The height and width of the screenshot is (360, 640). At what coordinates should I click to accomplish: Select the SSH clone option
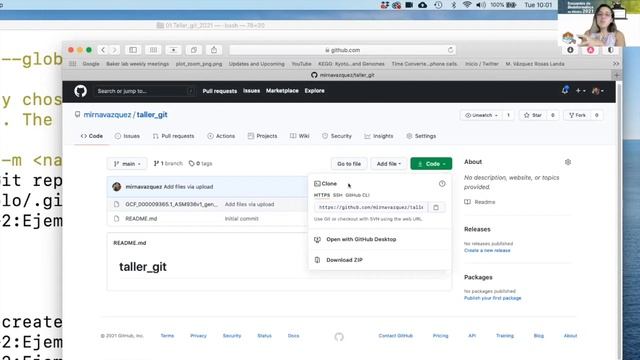tap(338, 195)
